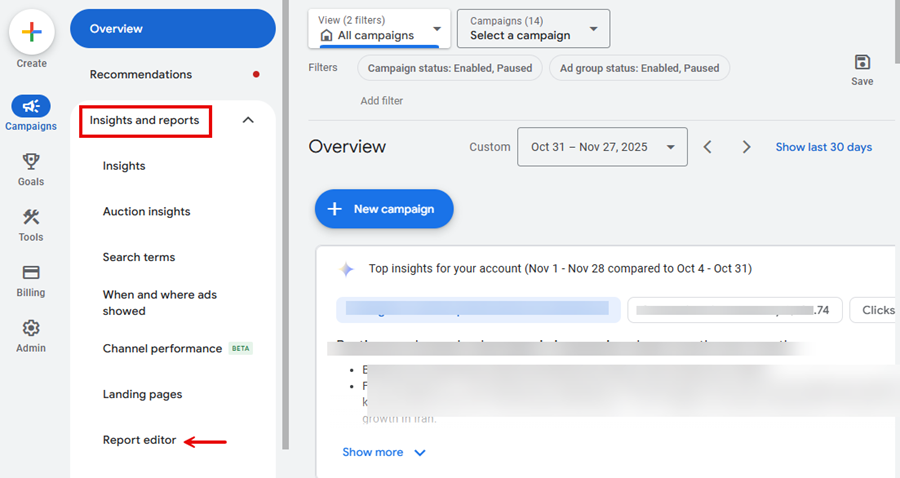The height and width of the screenshot is (478, 900).
Task: Go to next date range arrow
Action: pyautogui.click(x=746, y=147)
